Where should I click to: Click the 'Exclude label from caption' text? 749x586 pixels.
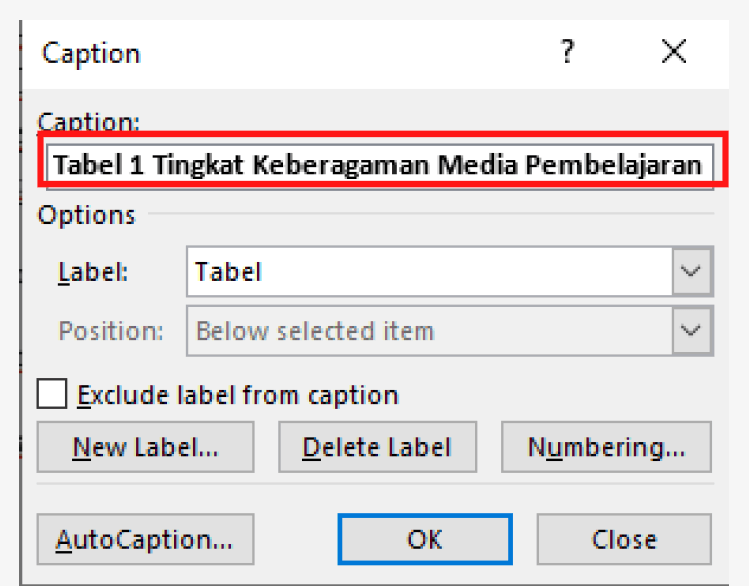pos(238,395)
